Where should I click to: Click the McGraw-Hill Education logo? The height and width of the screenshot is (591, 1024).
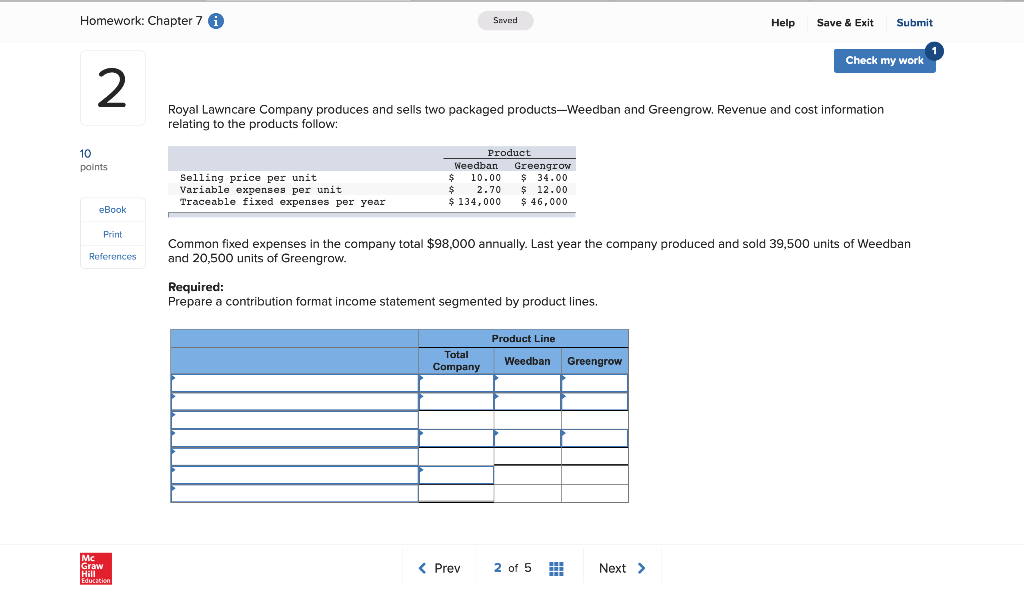click(x=95, y=569)
